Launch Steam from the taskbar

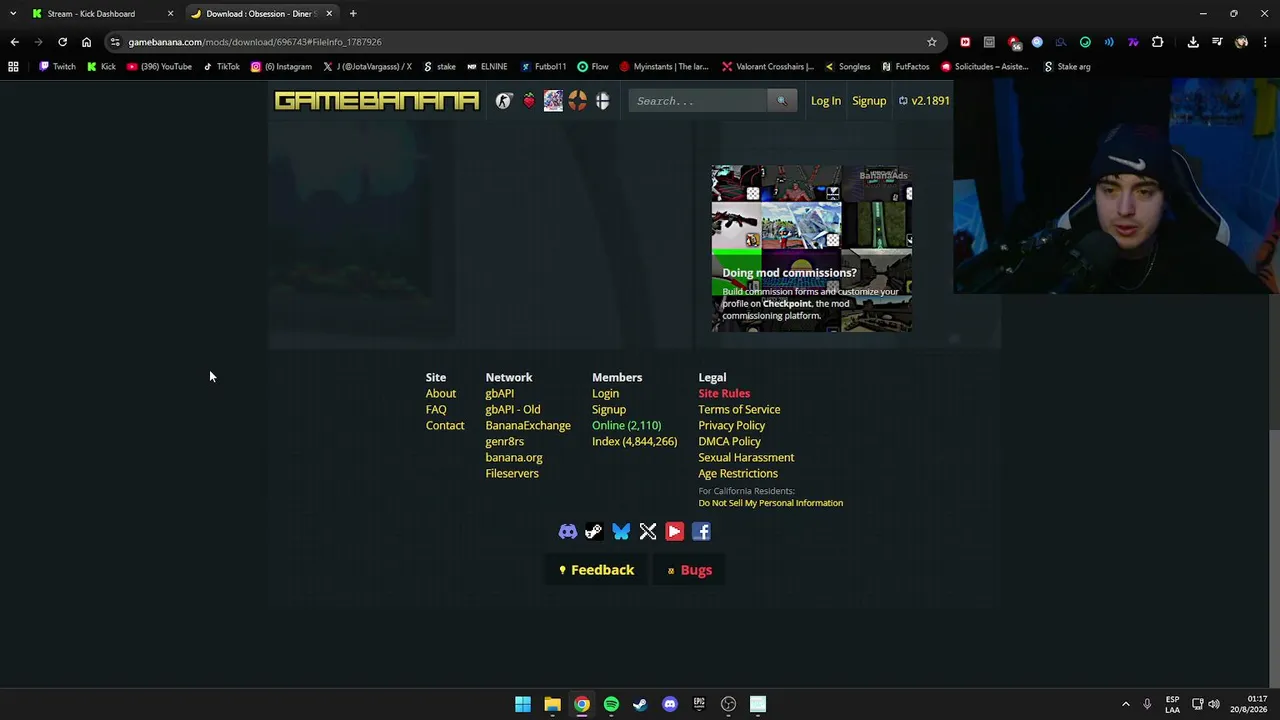click(x=640, y=704)
